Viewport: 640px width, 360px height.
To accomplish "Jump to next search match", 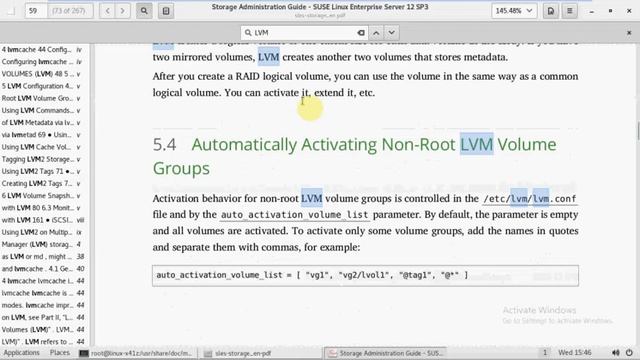I will click(391, 33).
